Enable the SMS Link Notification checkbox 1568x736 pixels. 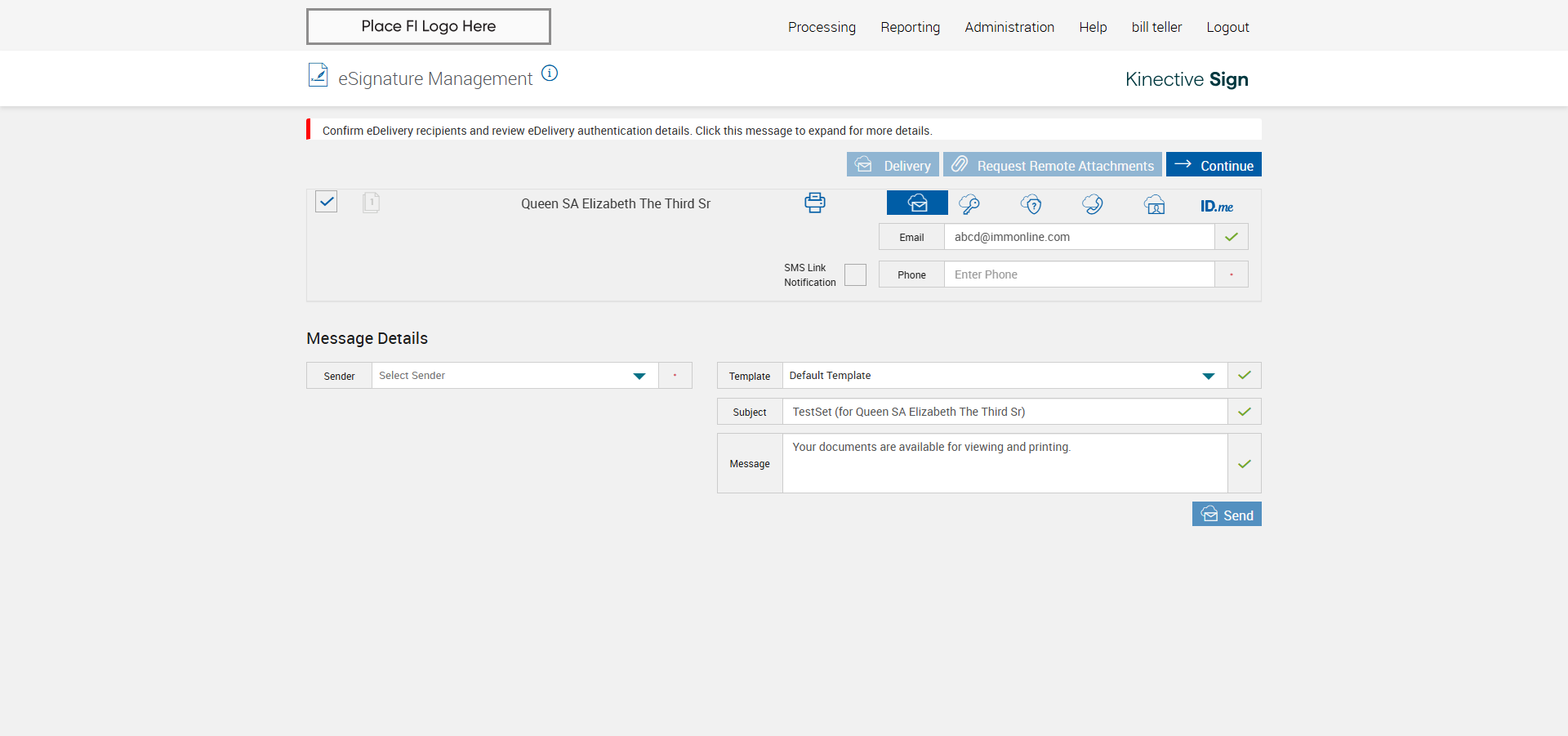[855, 275]
